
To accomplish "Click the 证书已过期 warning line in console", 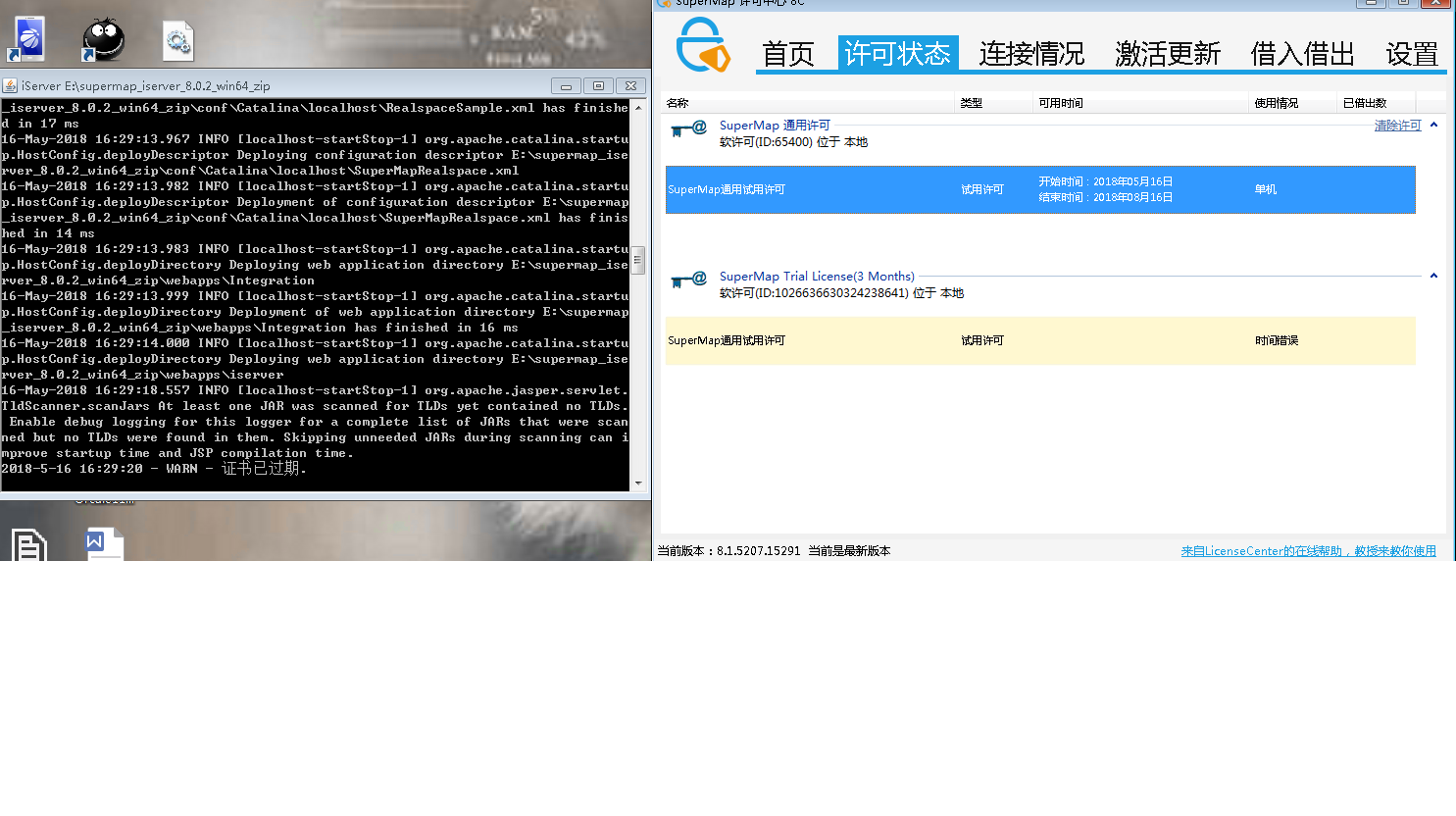I will point(154,469).
